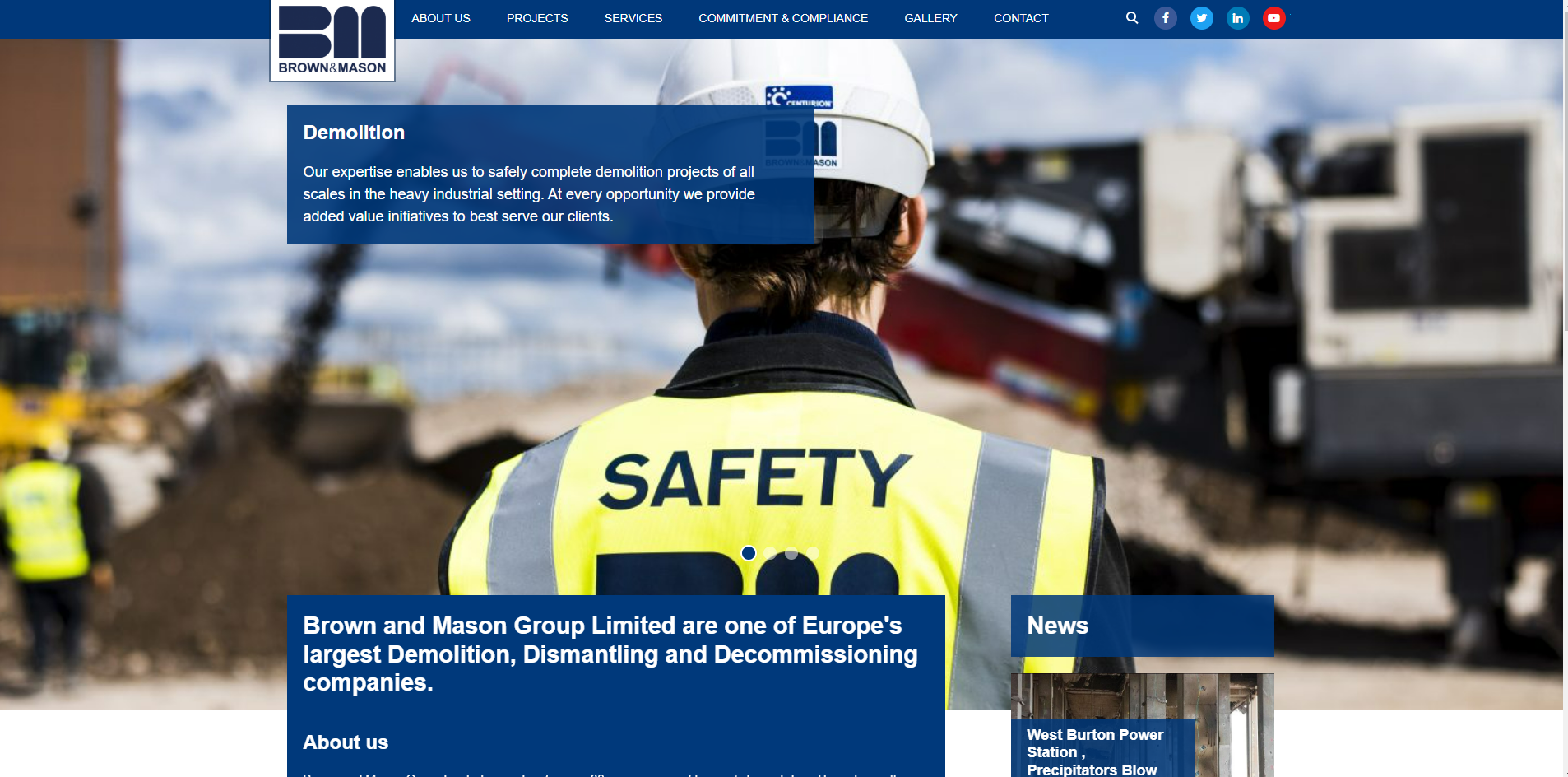Open the YouTube channel icon
This screenshot has width=1568, height=777.
tap(1273, 17)
